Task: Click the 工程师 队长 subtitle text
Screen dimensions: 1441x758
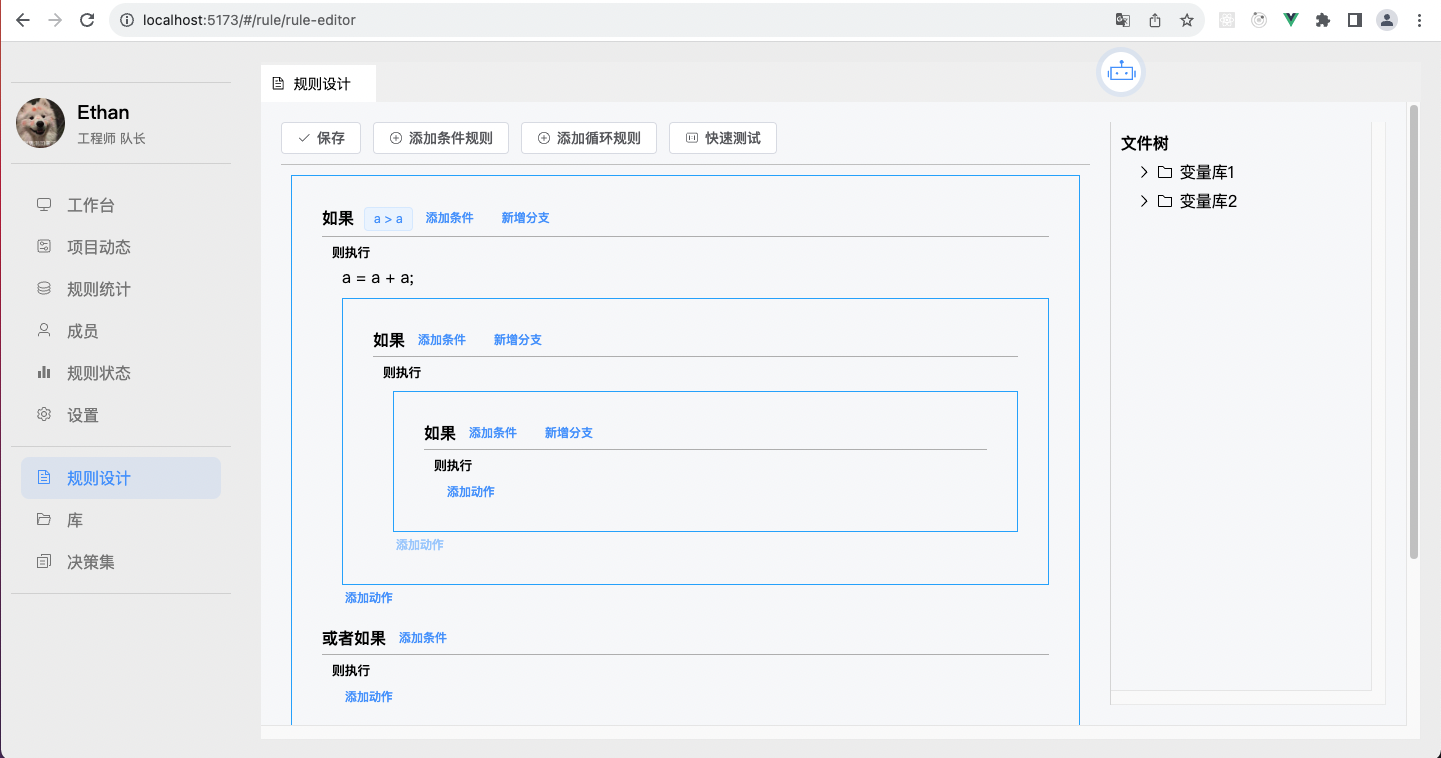Action: tap(111, 139)
